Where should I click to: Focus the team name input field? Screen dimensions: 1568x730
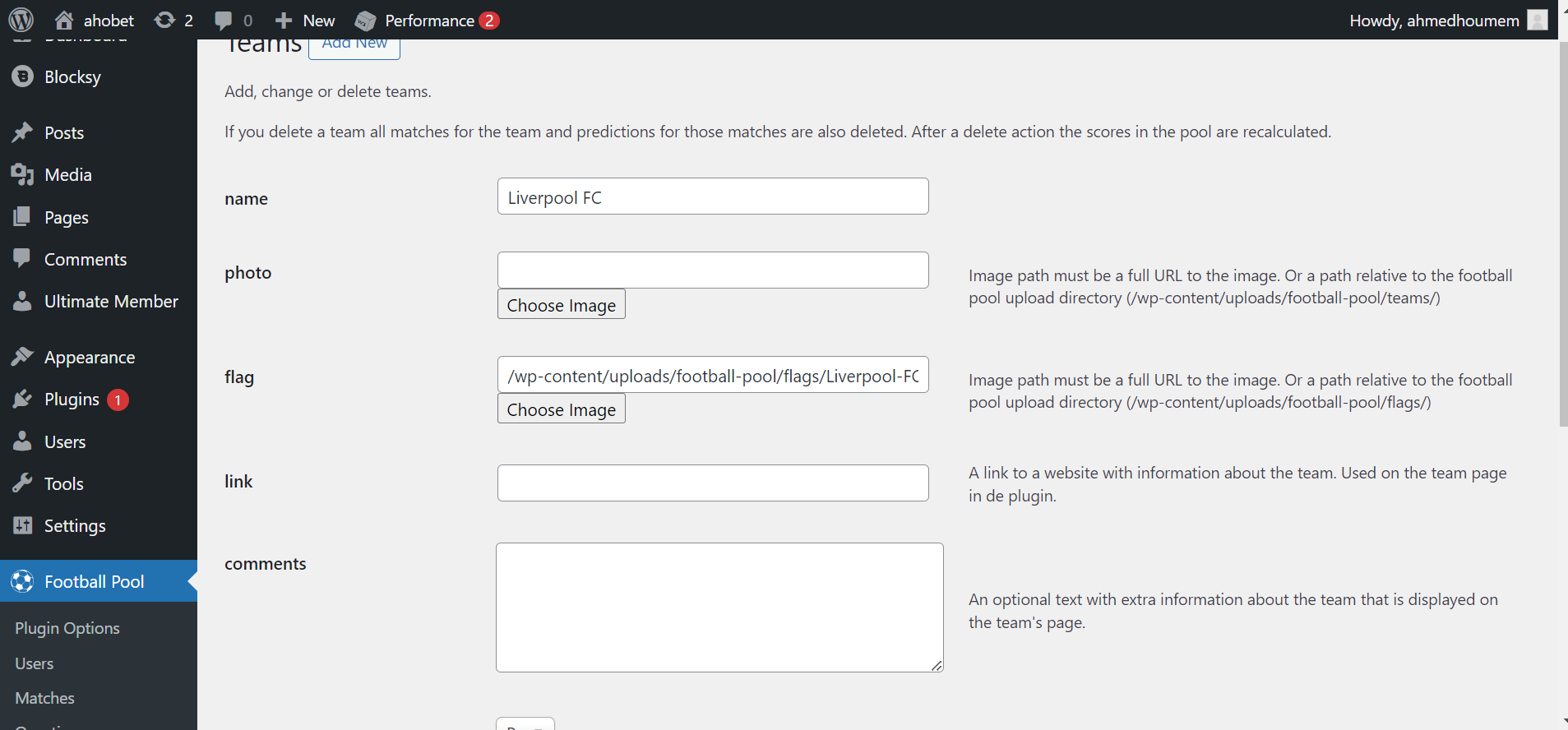[x=713, y=196]
